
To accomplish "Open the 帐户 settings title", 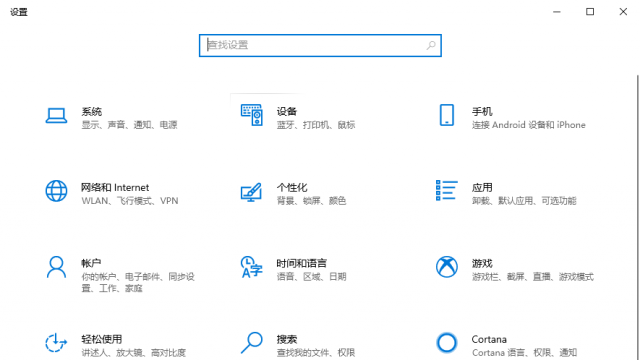I will pos(91,263).
